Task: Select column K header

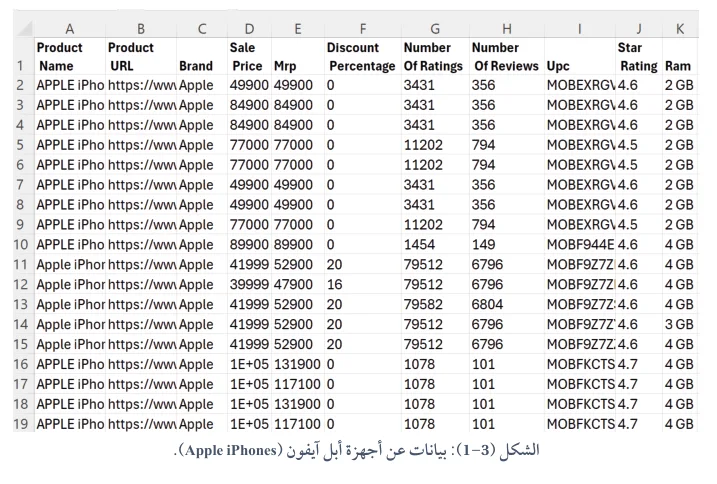Action: pos(680,29)
